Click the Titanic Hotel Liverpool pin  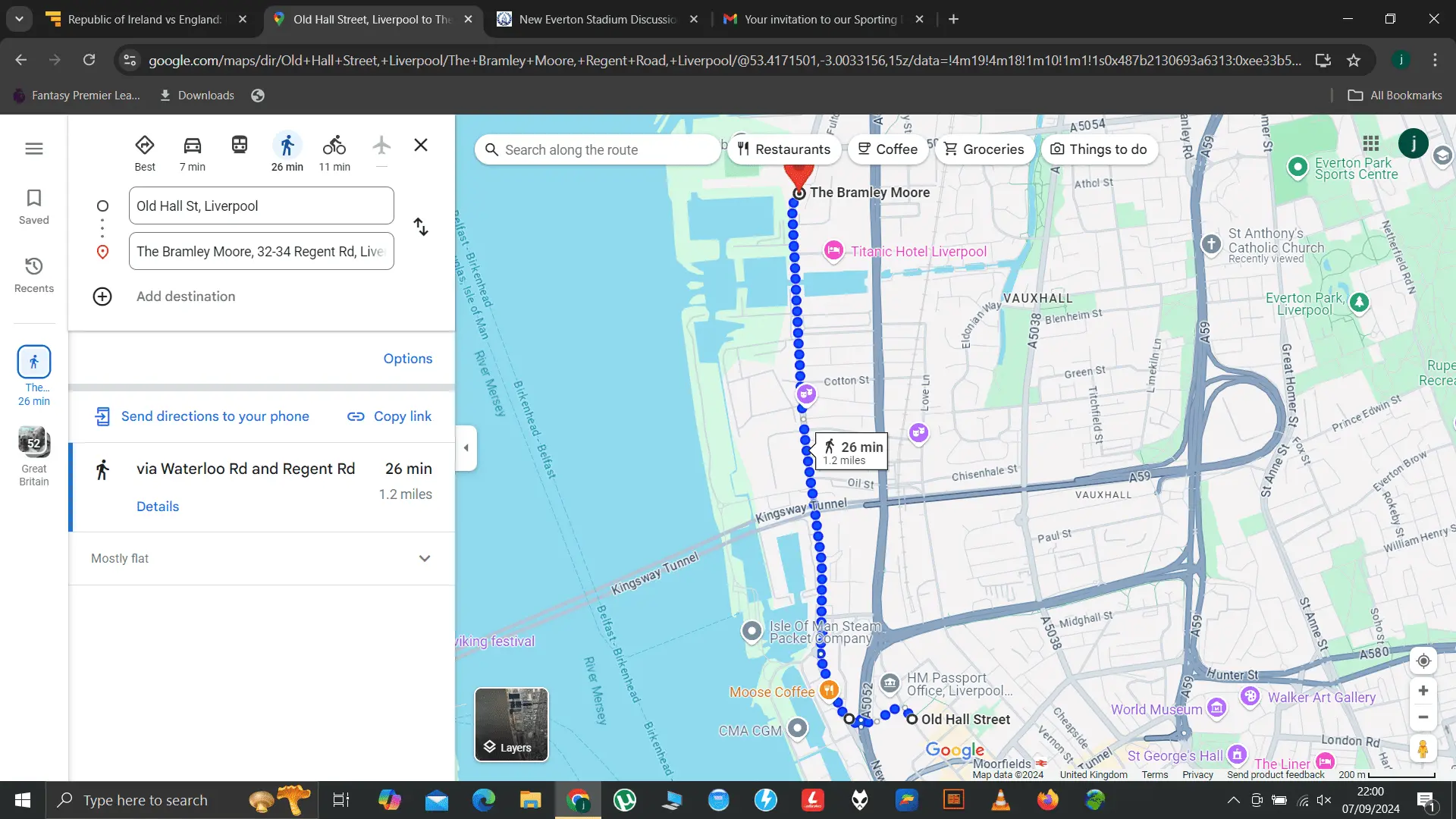point(833,250)
